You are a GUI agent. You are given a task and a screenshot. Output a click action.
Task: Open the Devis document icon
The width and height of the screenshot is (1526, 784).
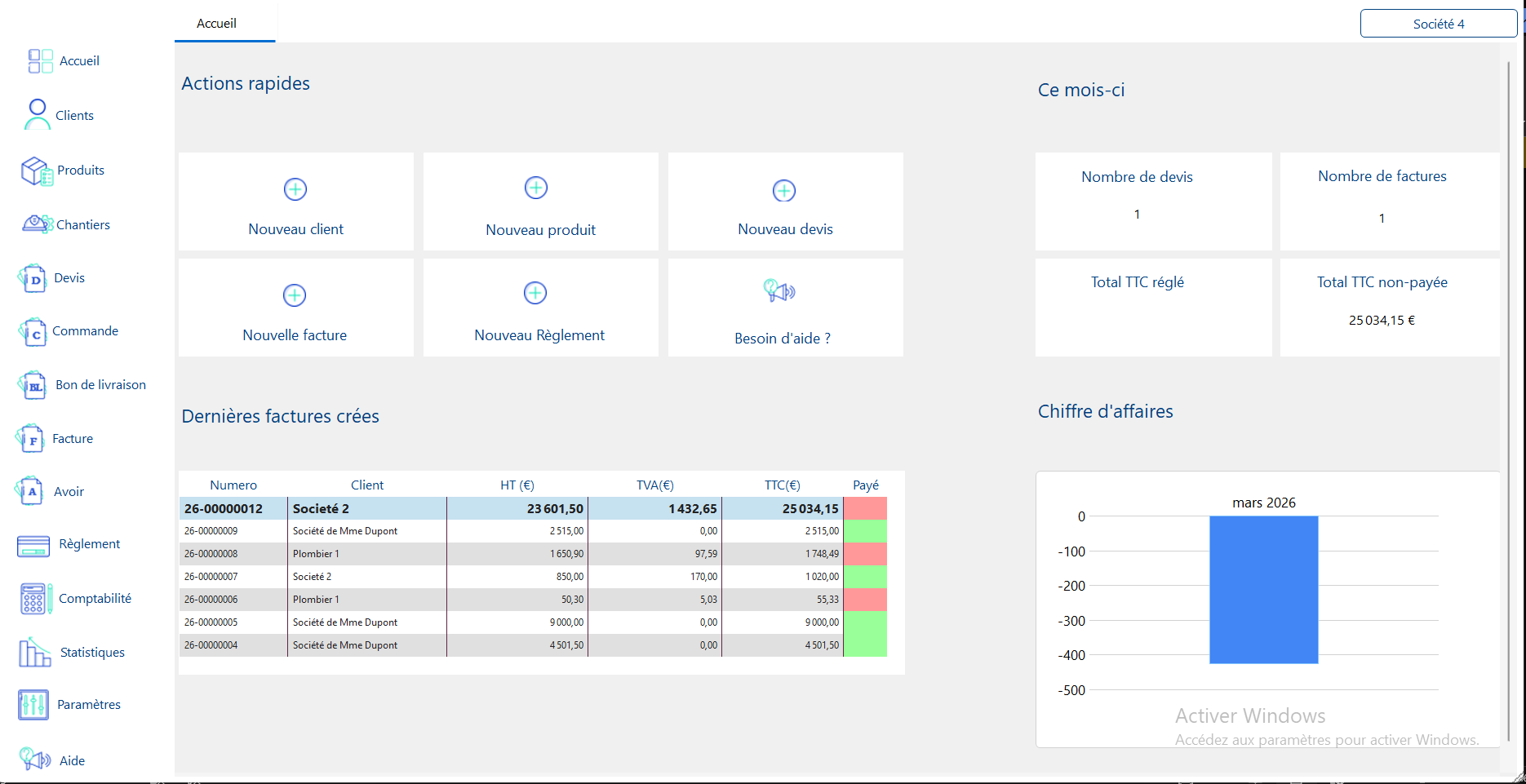click(x=33, y=278)
